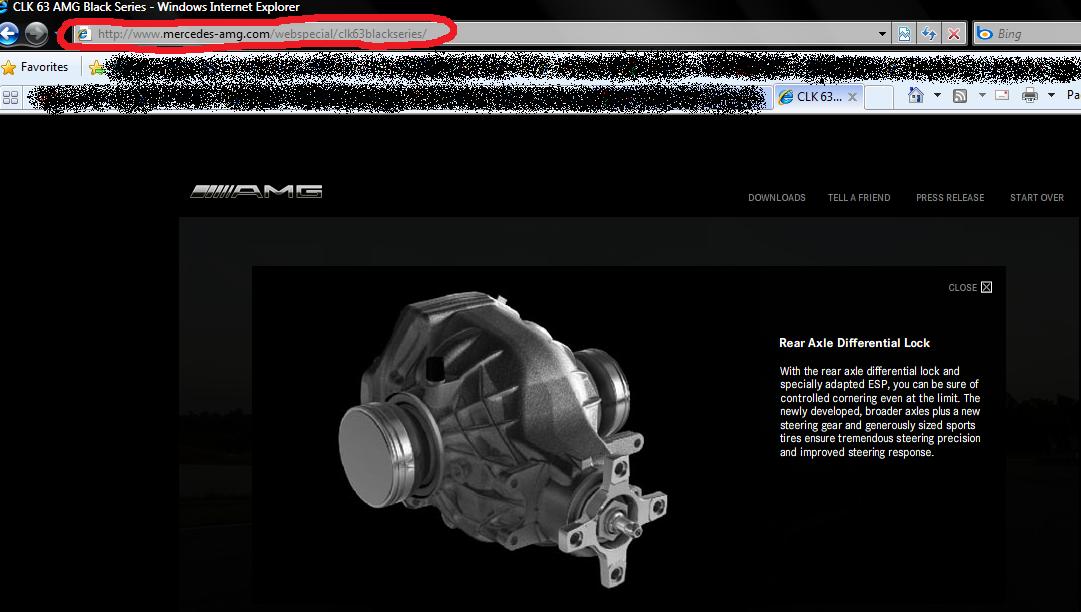
Task: Click the START OVER link
Action: pyautogui.click(x=1037, y=198)
